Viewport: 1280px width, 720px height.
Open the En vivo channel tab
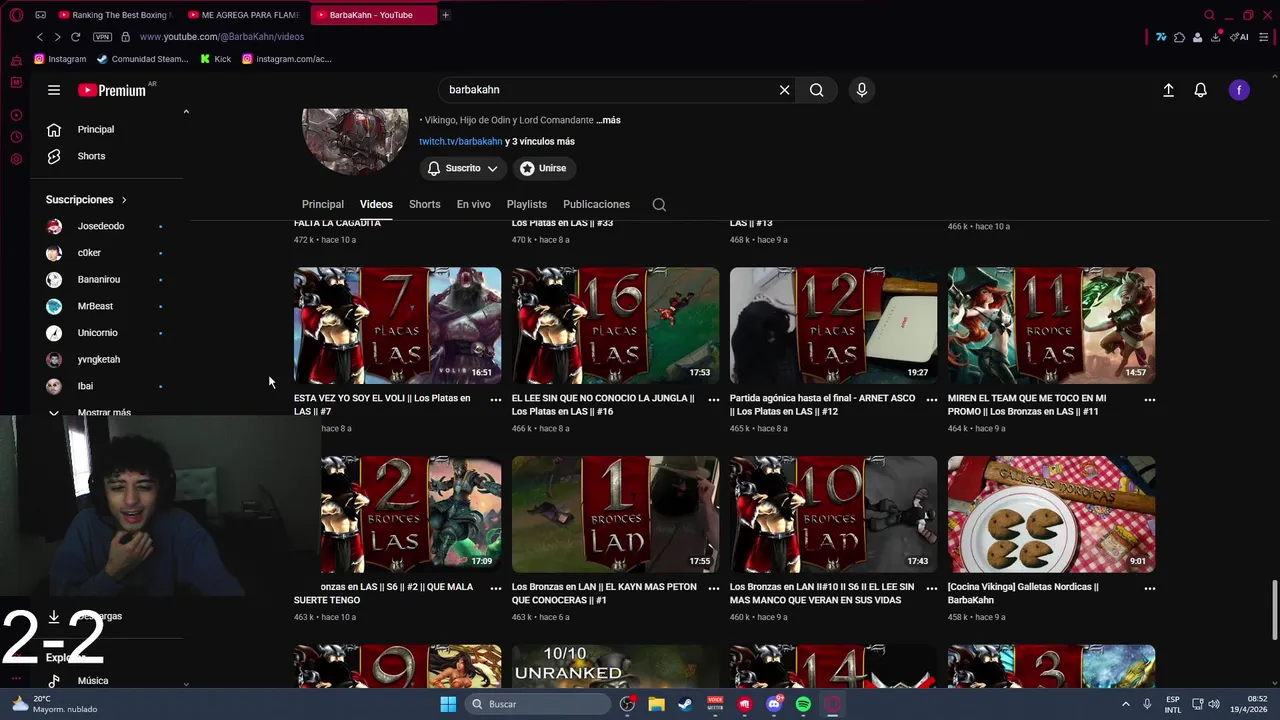click(x=474, y=204)
